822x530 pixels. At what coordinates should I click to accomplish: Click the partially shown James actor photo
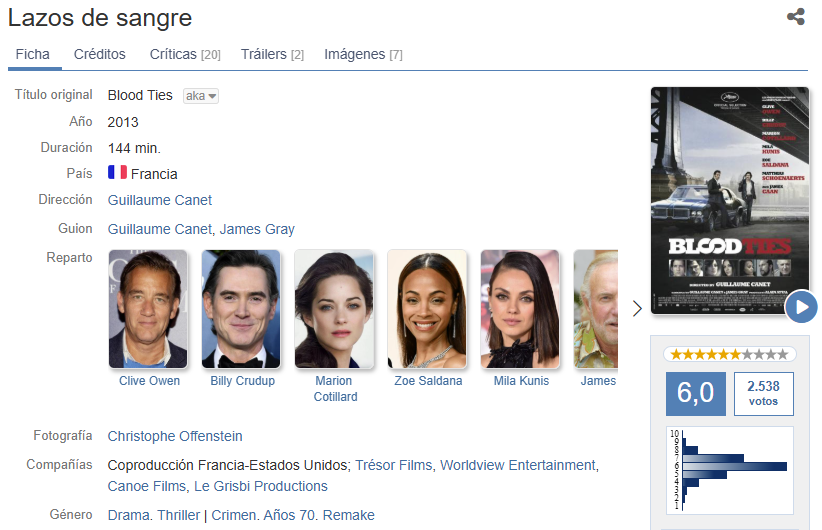[x=596, y=309]
